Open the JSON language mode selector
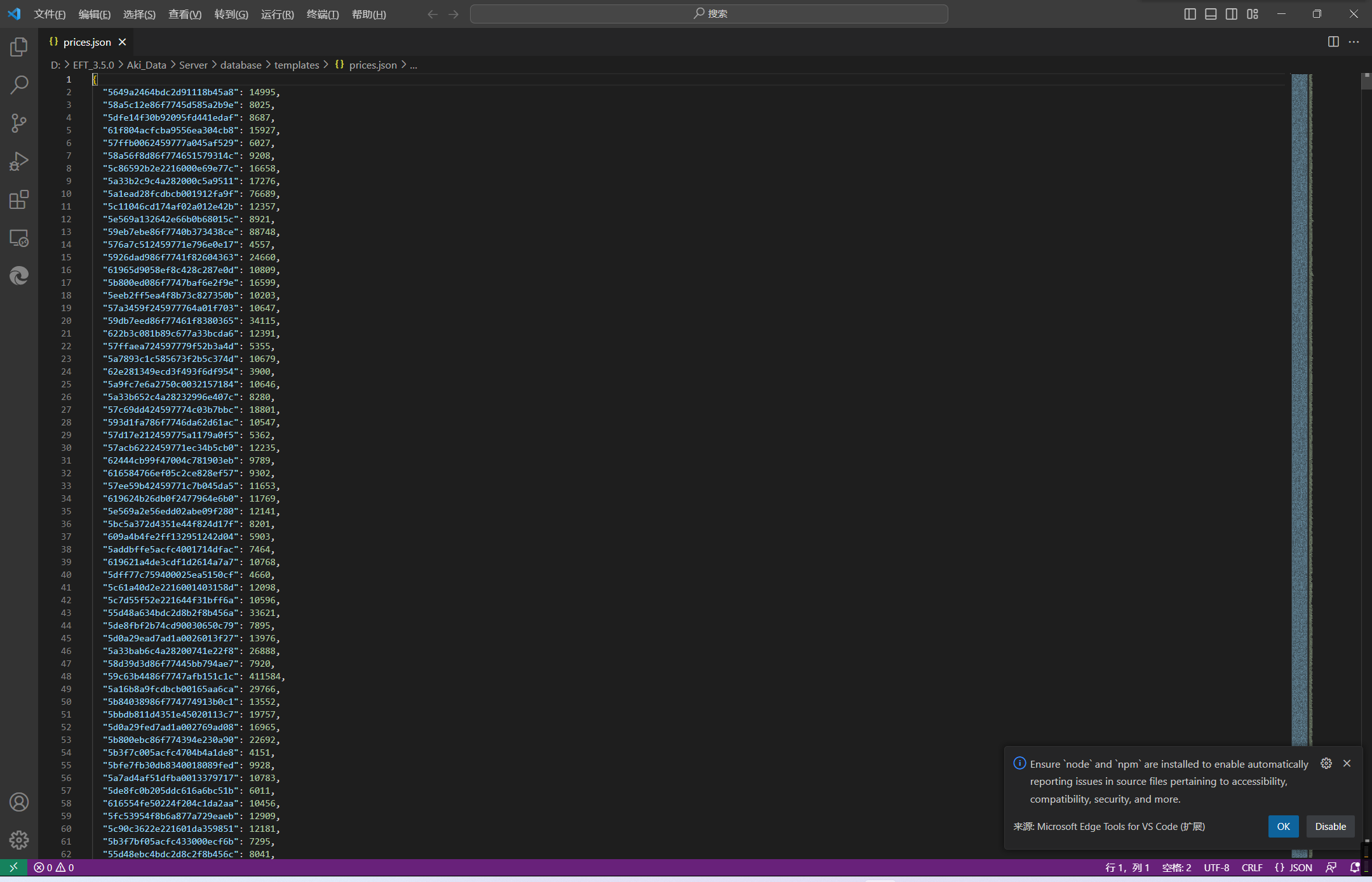1372x882 pixels. point(1293,867)
